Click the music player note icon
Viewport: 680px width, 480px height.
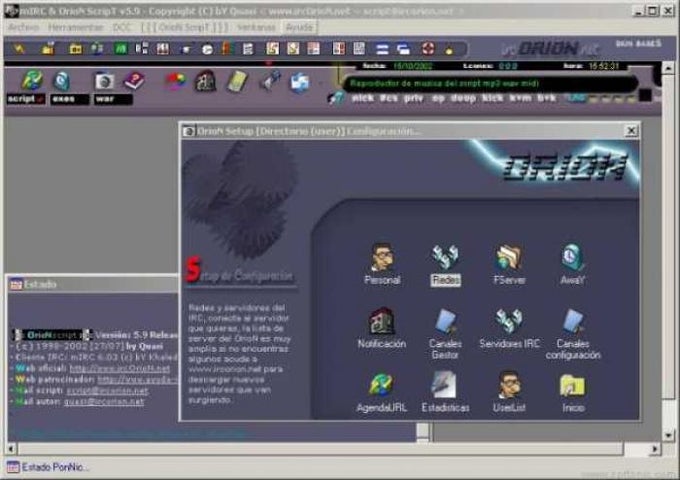point(337,98)
